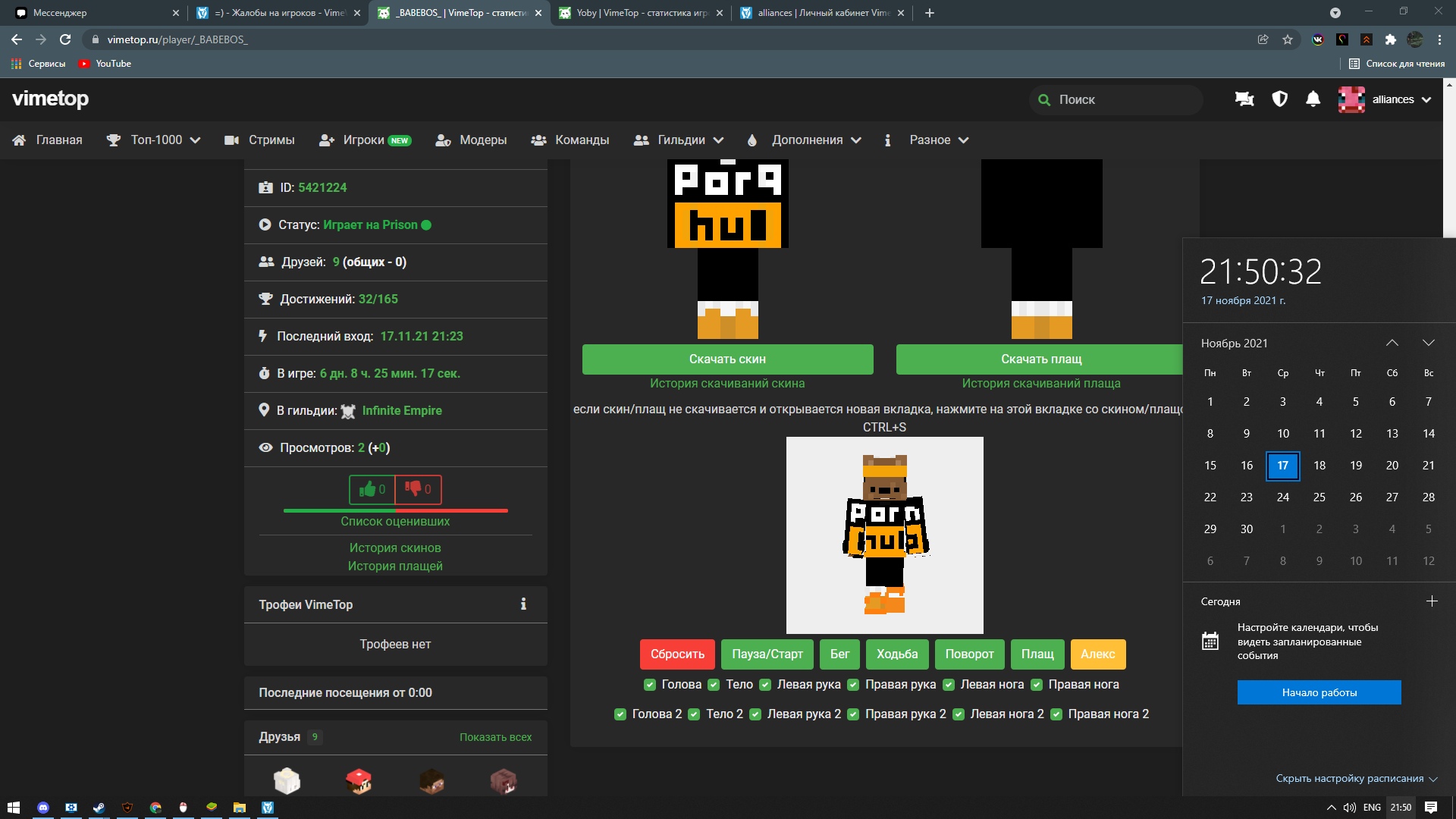Image resolution: width=1456 pixels, height=819 pixels.
Task: Uncheck the Голова checkbox
Action: [x=650, y=685]
